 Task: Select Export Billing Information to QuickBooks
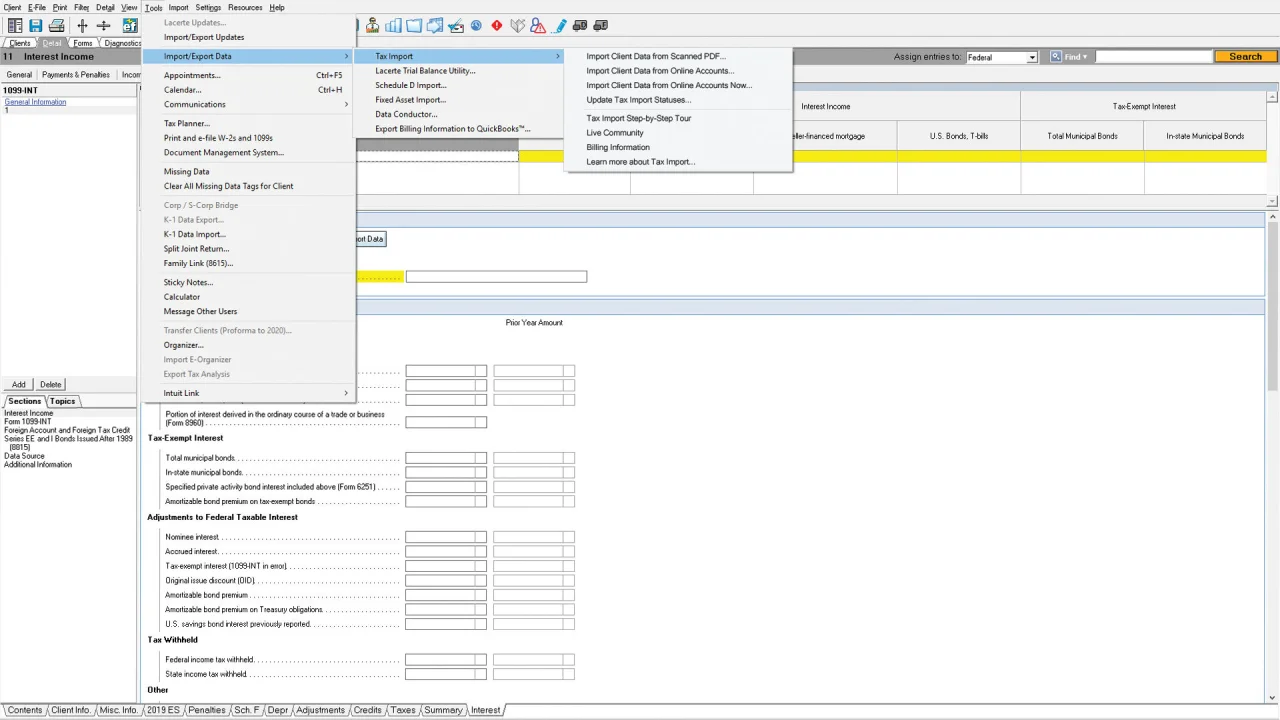(453, 129)
